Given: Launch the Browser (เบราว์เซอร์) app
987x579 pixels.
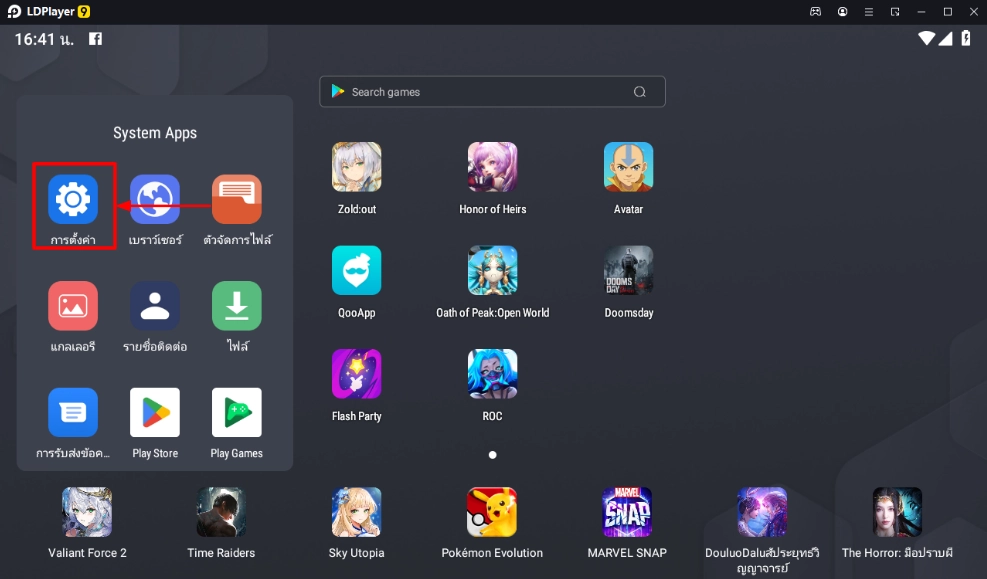Looking at the screenshot, I should tap(155, 200).
